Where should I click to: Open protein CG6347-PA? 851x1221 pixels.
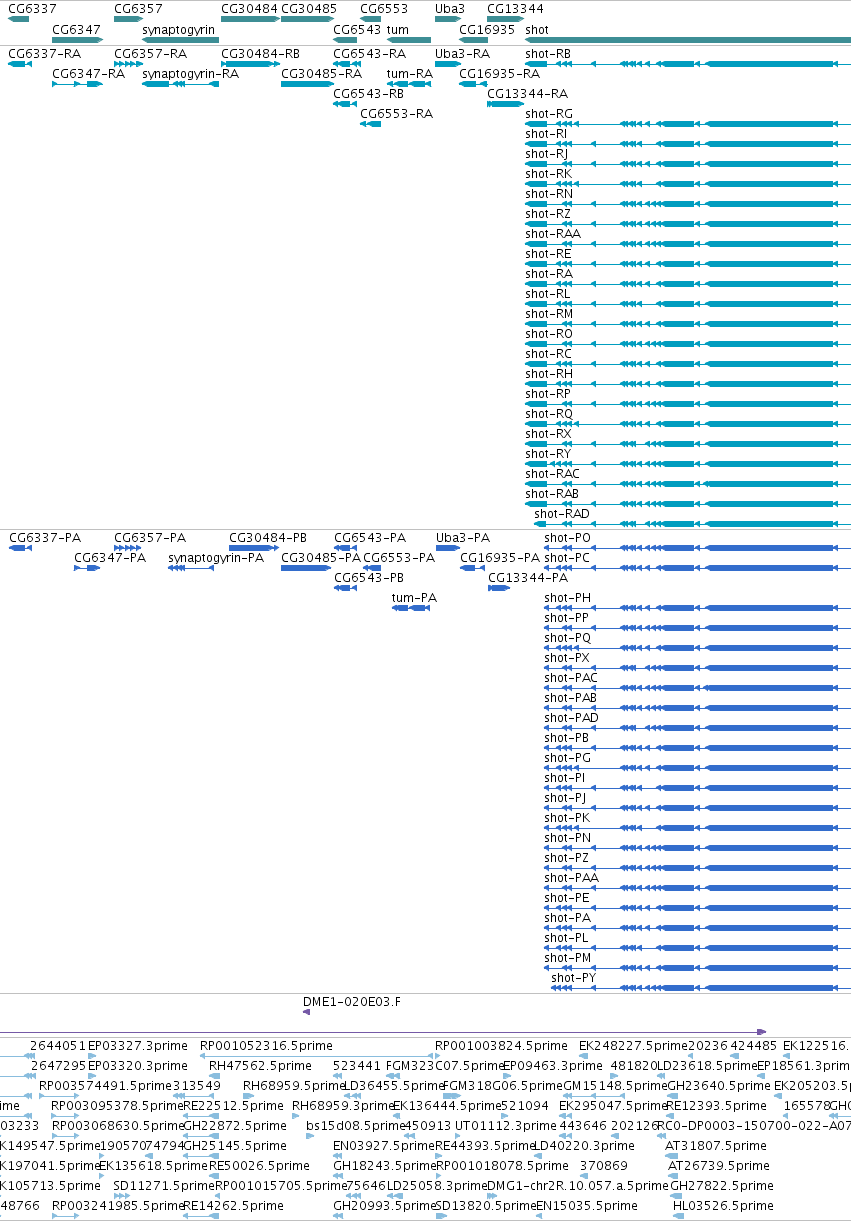click(110, 557)
